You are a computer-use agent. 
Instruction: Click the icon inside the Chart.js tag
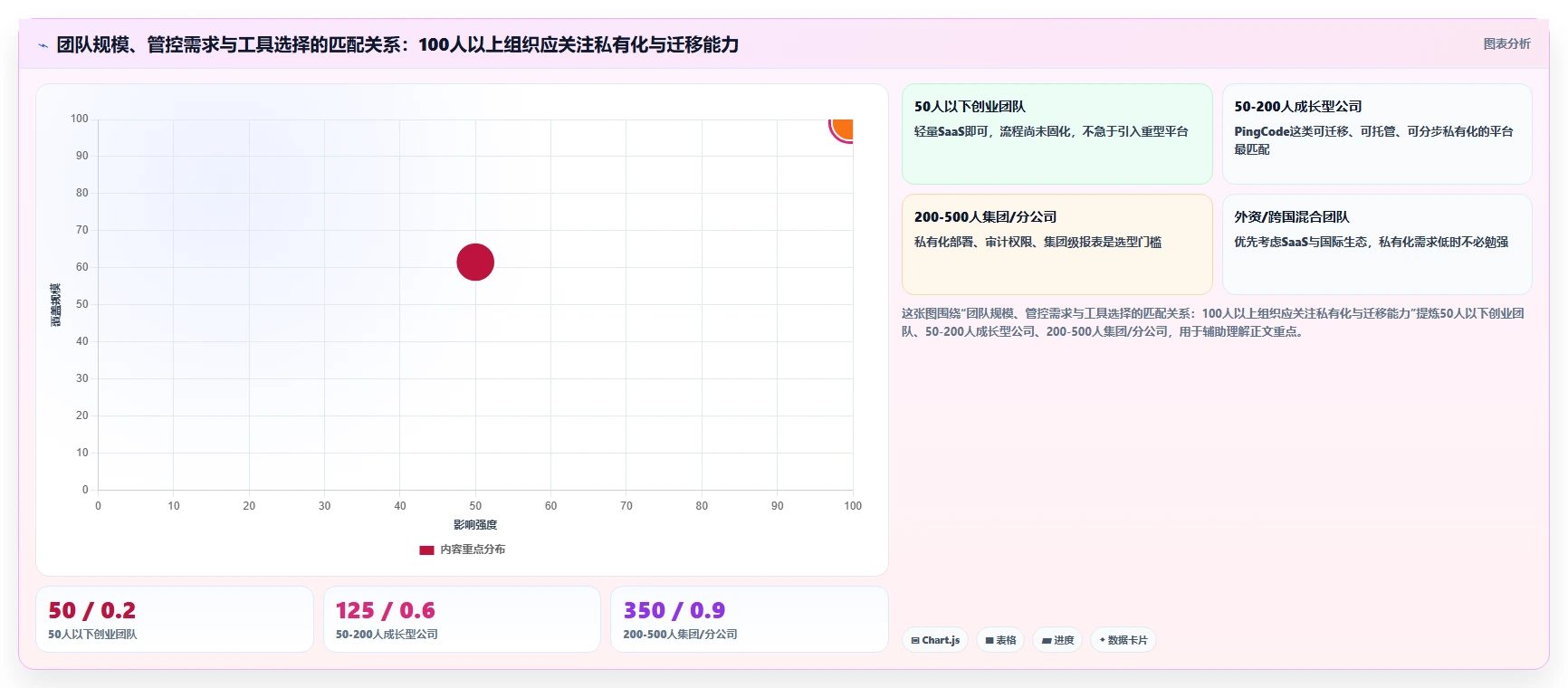click(x=915, y=640)
